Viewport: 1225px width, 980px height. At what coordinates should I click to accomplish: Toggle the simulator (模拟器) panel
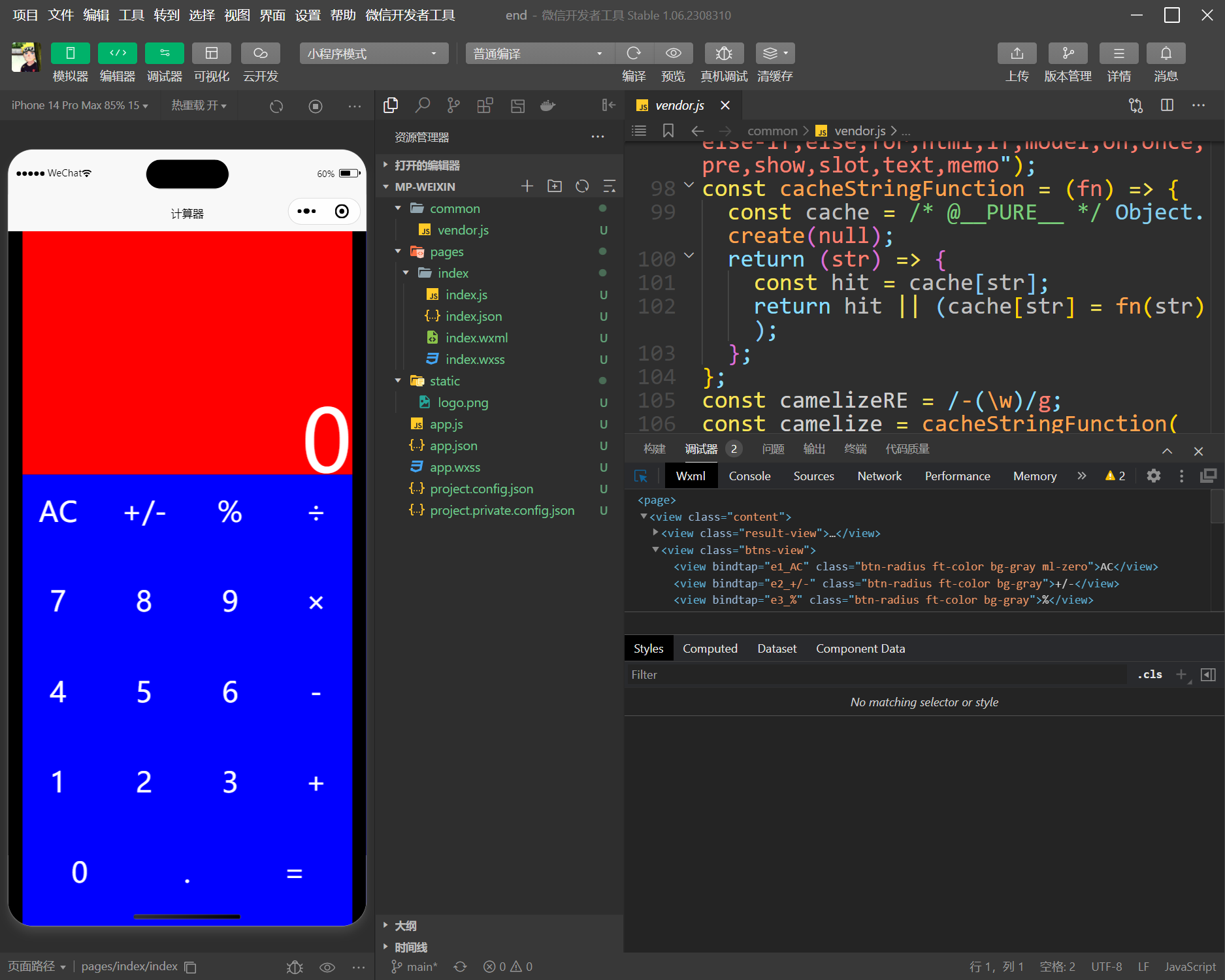71,54
